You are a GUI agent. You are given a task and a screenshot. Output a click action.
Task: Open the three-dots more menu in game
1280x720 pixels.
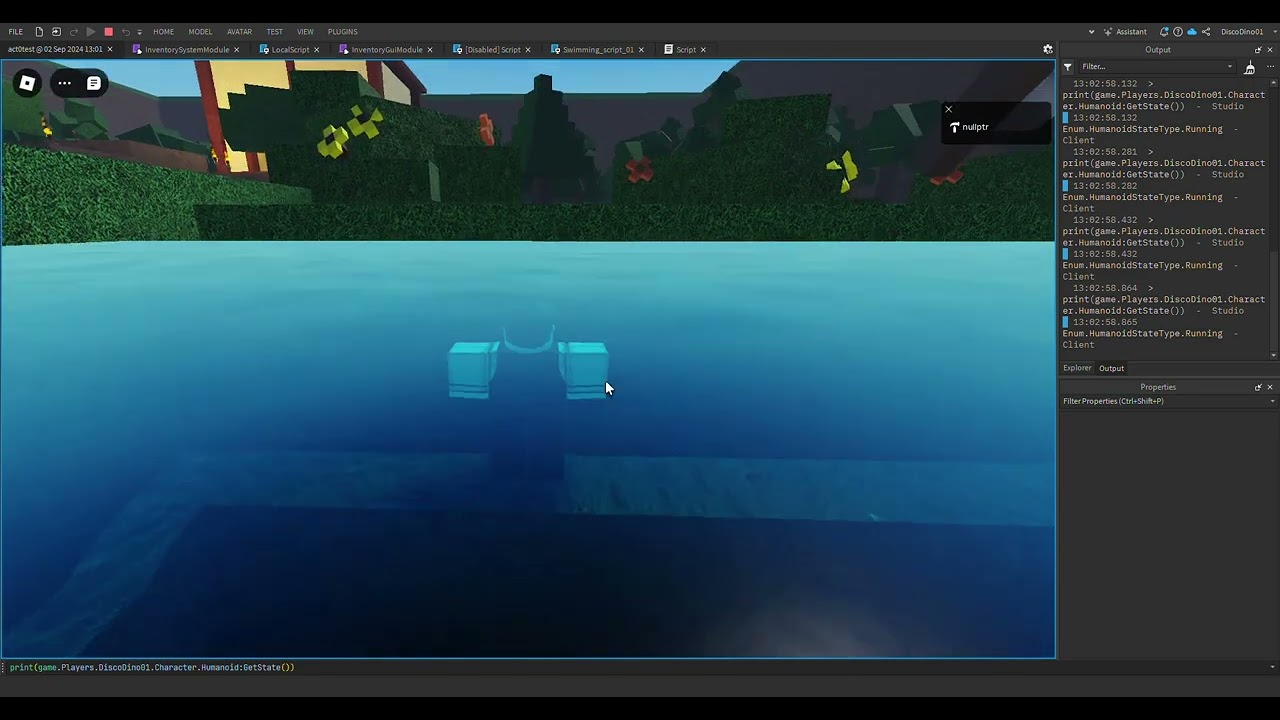coord(64,83)
